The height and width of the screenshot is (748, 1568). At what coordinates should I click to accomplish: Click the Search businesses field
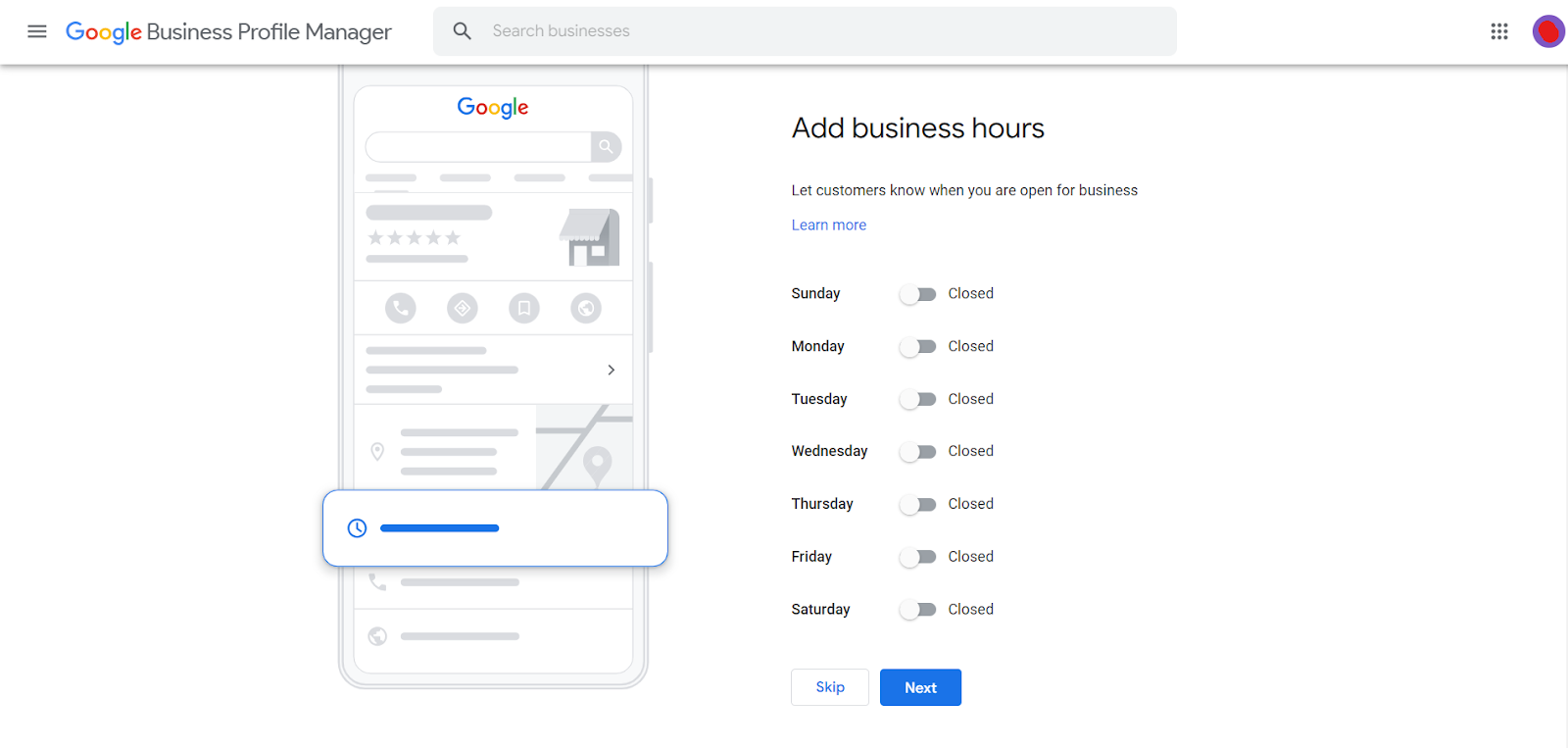[805, 31]
